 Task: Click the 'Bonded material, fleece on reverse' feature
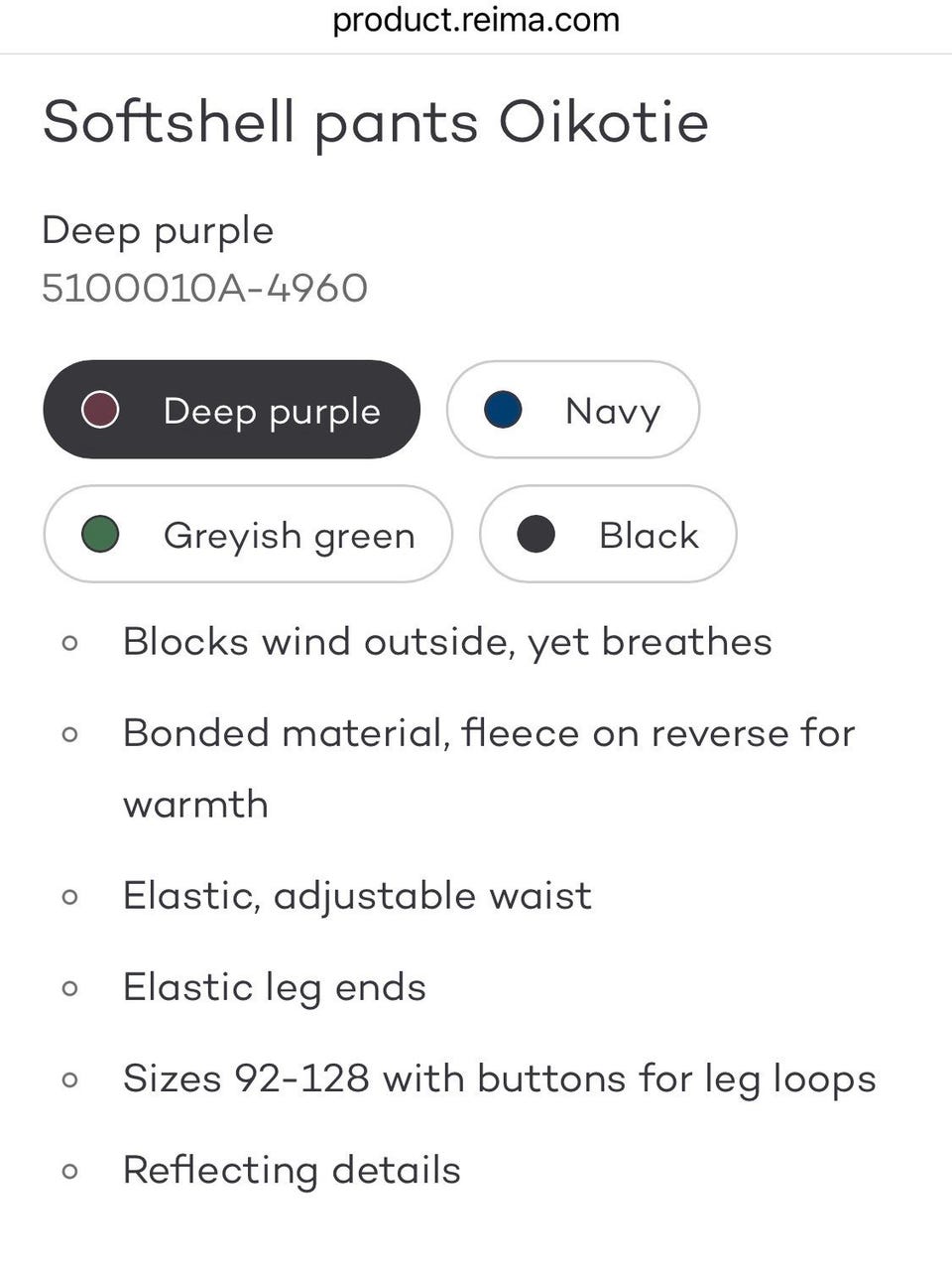tap(488, 734)
